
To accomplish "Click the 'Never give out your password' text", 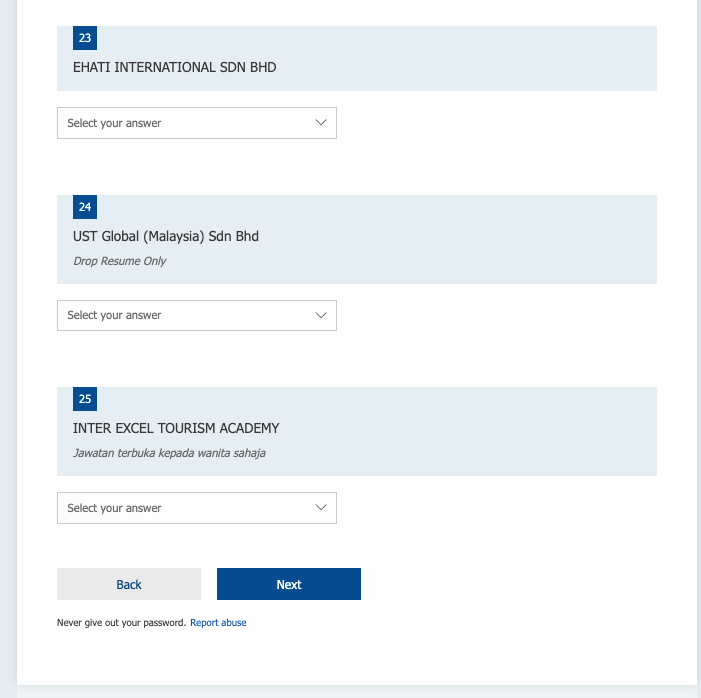I will [x=121, y=623].
